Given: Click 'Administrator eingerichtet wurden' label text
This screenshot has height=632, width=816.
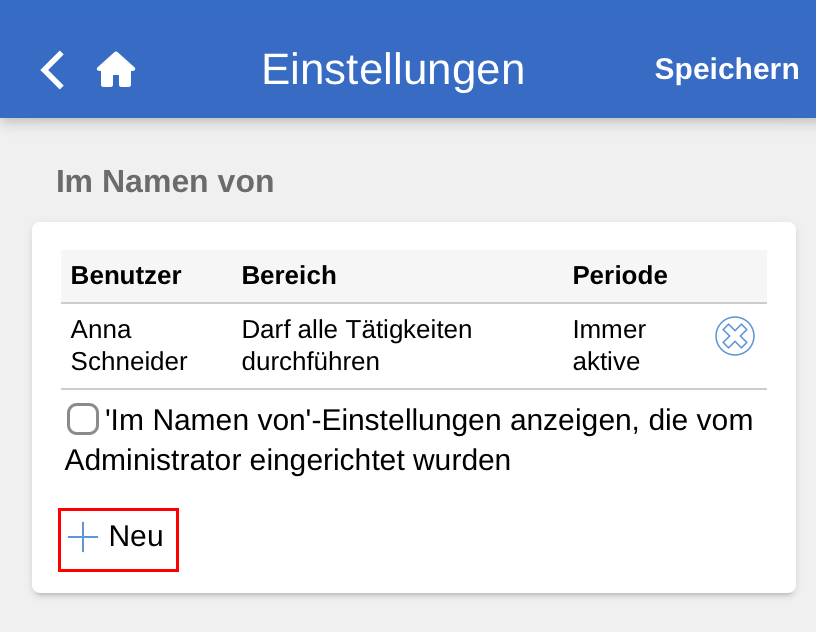Looking at the screenshot, I should 288,460.
